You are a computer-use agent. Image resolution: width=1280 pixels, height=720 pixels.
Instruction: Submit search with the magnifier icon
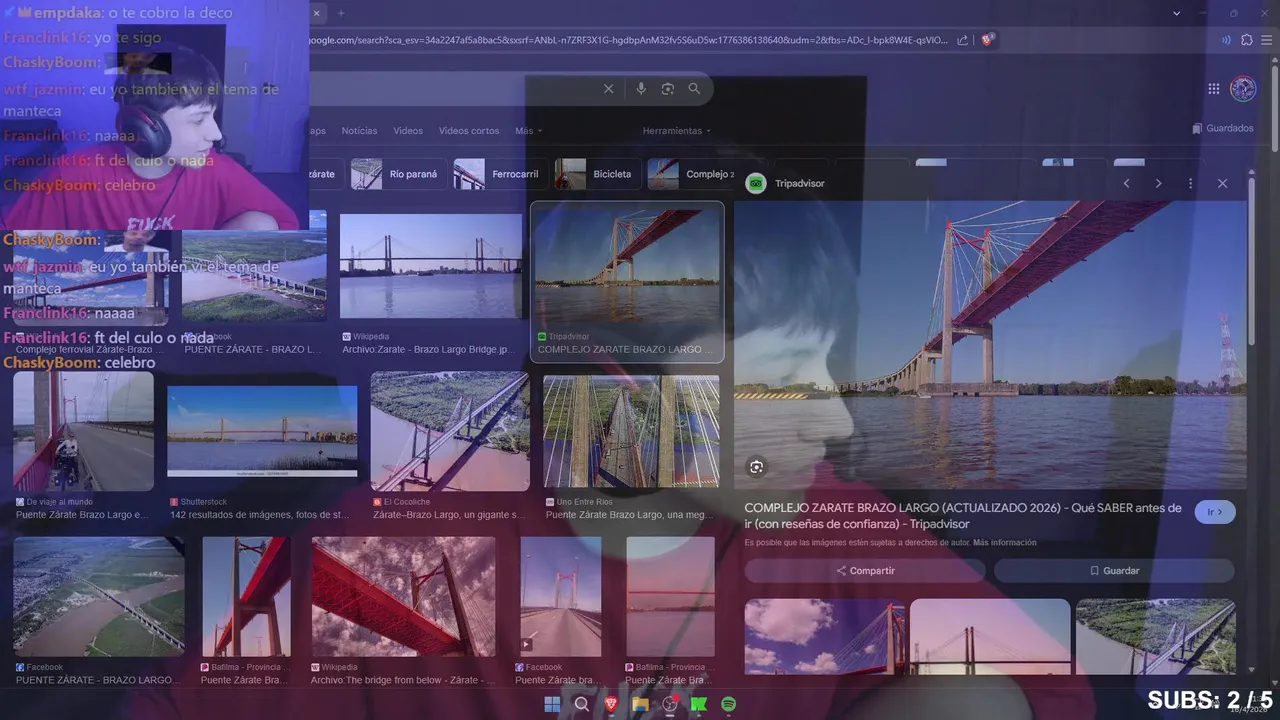694,89
